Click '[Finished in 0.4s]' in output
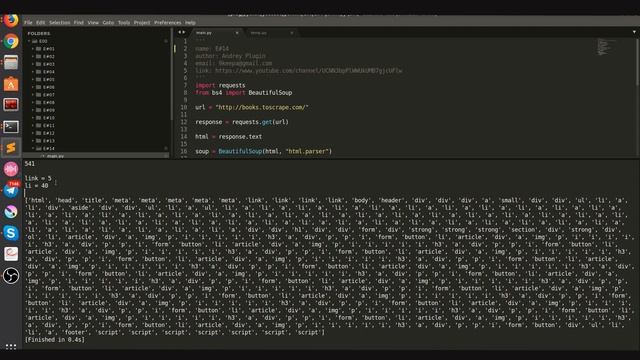Screen dimensions: 640x360 coord(55,340)
